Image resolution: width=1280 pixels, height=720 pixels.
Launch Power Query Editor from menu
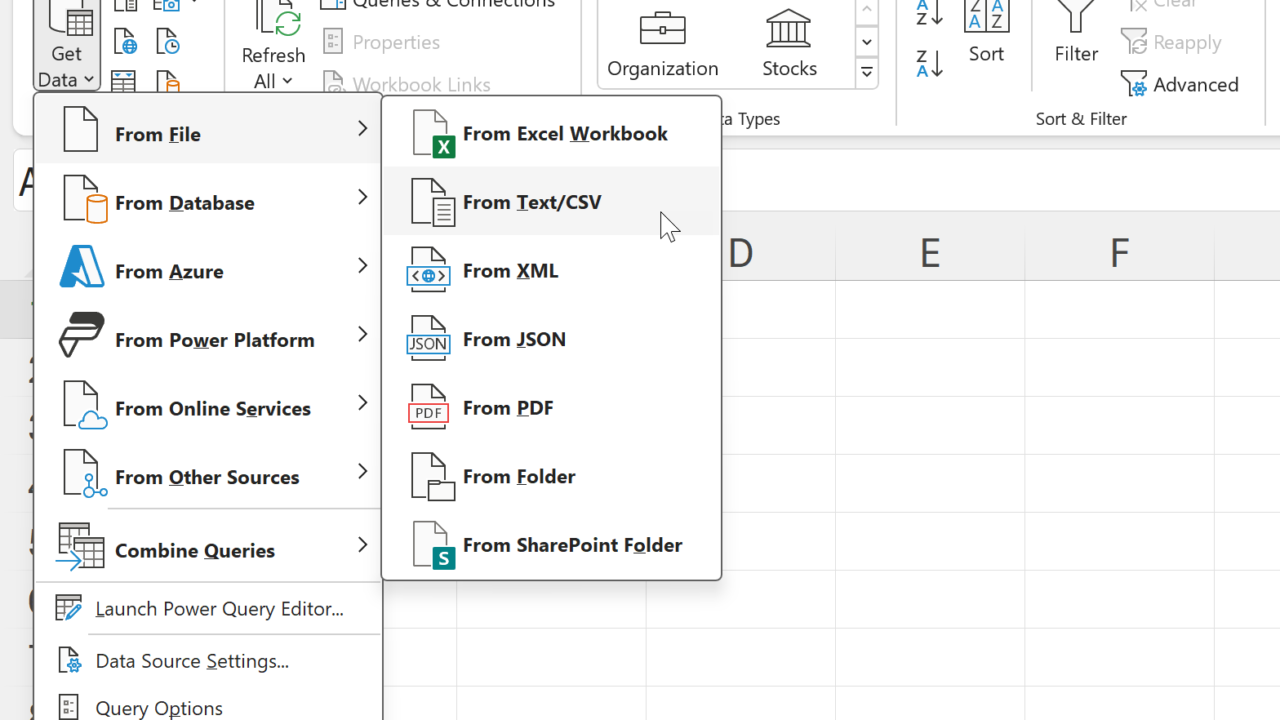tap(219, 609)
